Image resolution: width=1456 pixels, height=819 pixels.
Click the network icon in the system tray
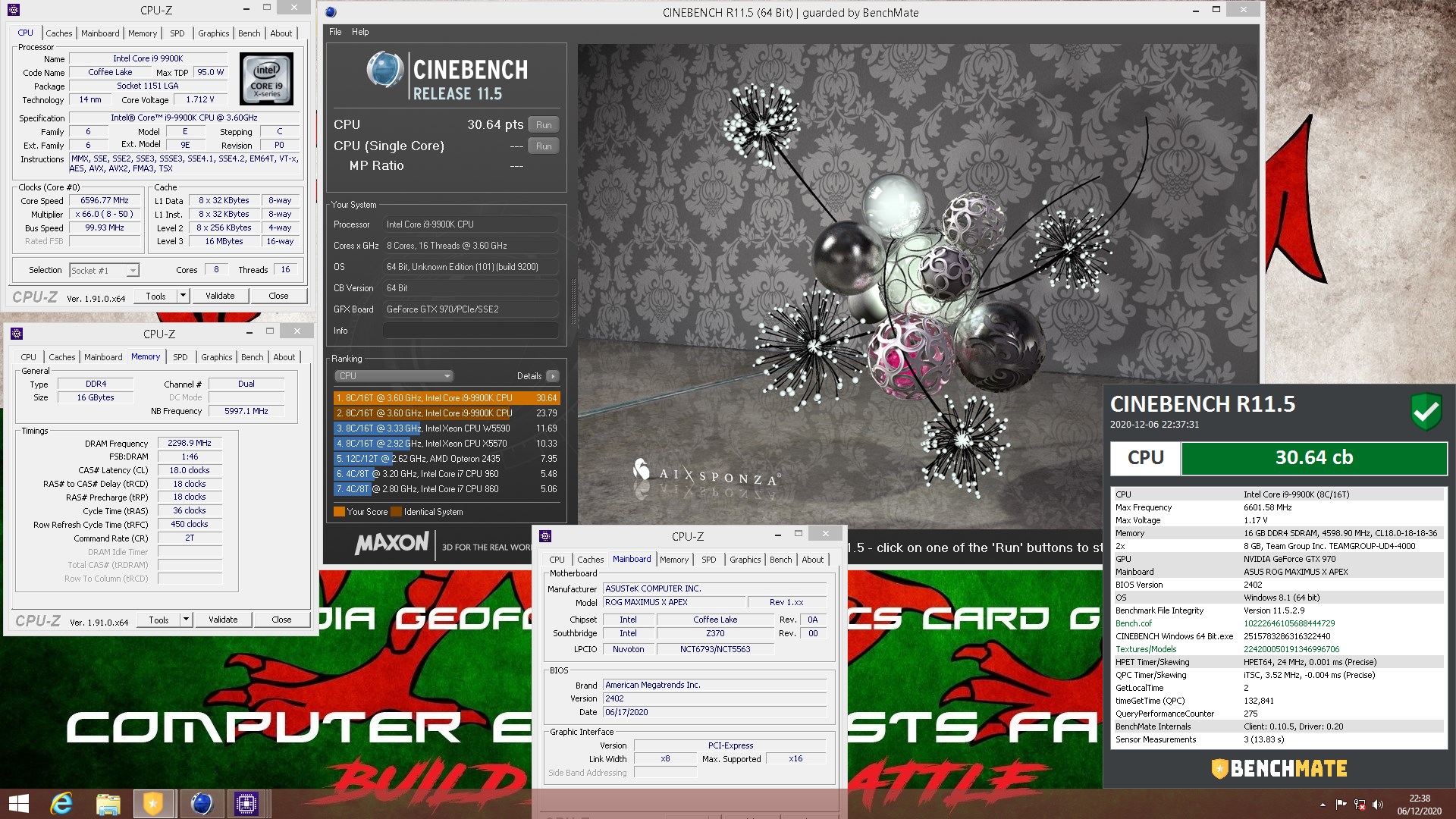[x=1360, y=804]
